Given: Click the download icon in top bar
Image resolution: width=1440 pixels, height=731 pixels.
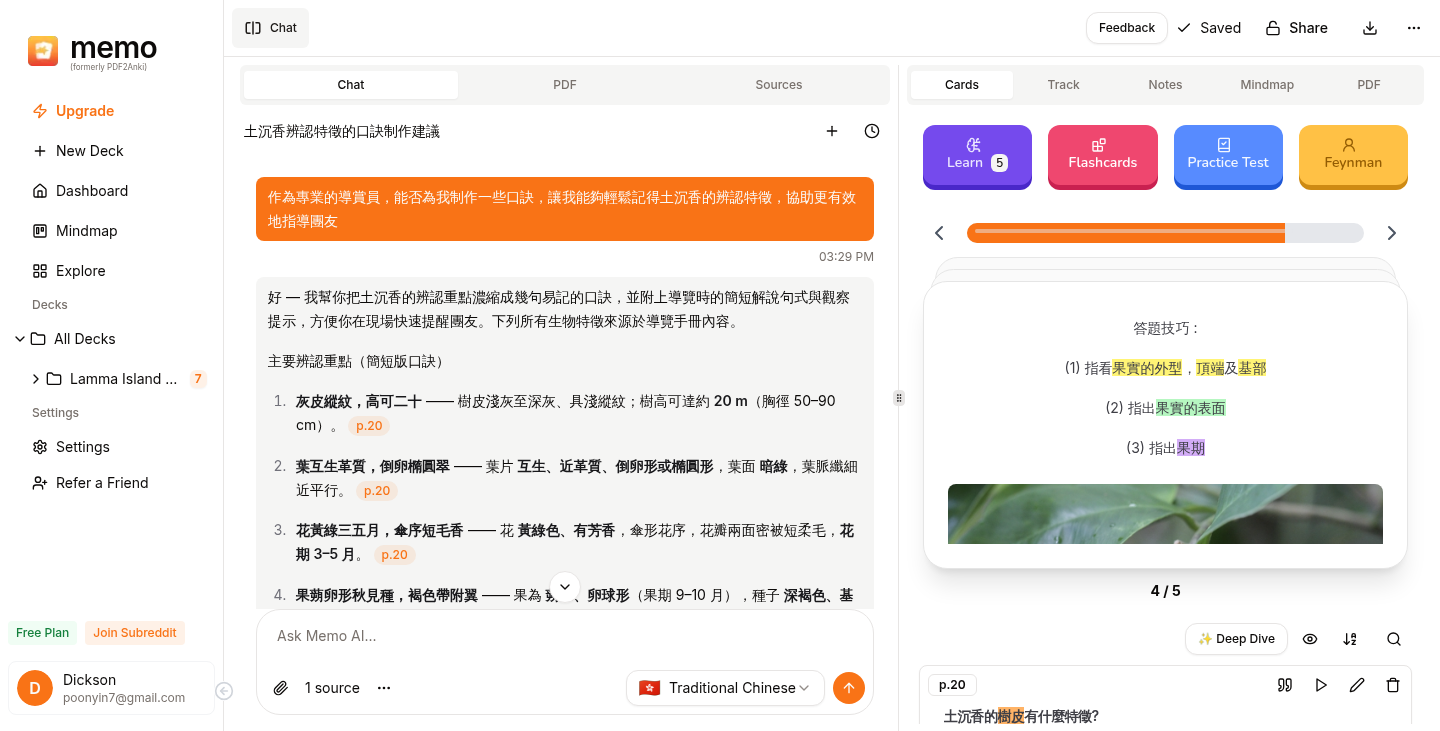Looking at the screenshot, I should coord(1370,28).
